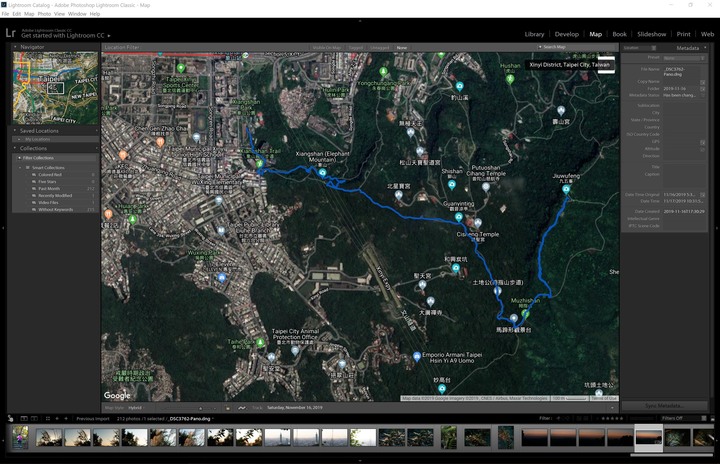Open the Map Style Hybrid dropdown
720x464 pixels.
[x=137, y=407]
